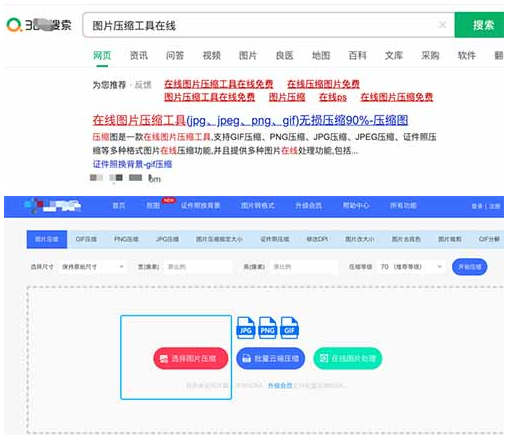Screen dimensions: 515x443
Task: Open the 图片裁剪 tab
Action: (x=450, y=239)
